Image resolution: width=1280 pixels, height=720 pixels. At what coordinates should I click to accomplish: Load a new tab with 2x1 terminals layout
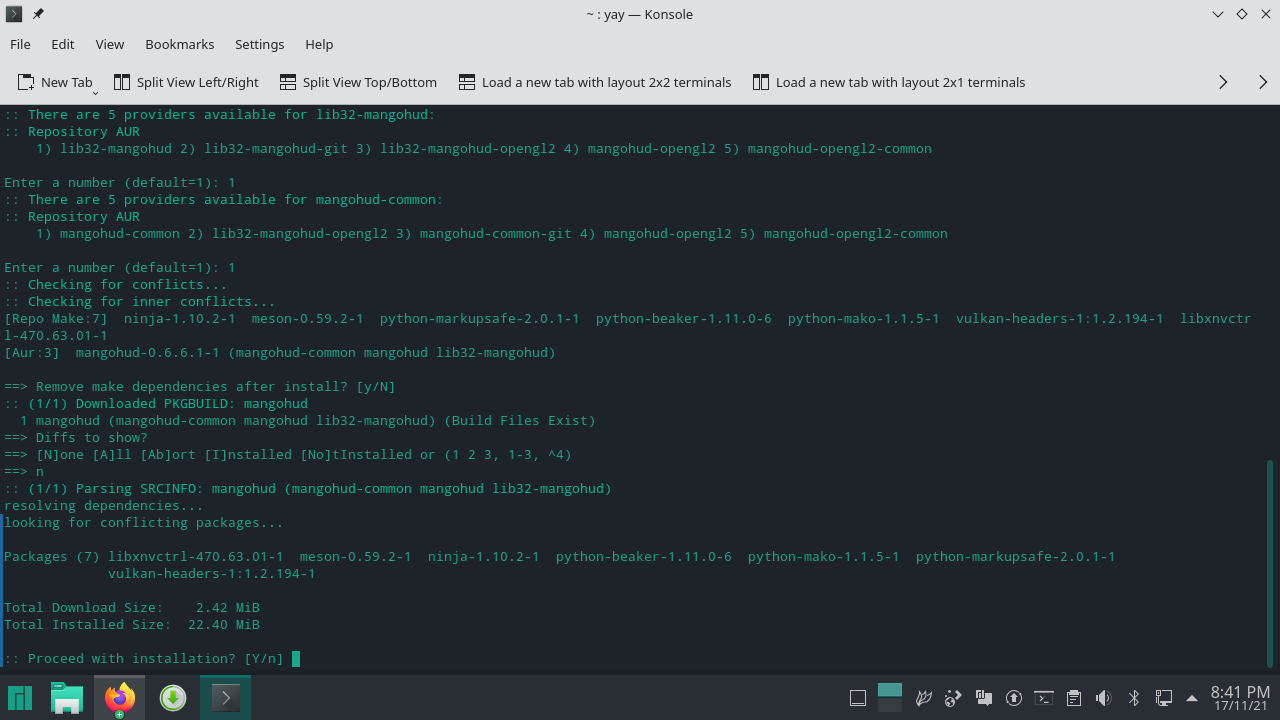889,82
